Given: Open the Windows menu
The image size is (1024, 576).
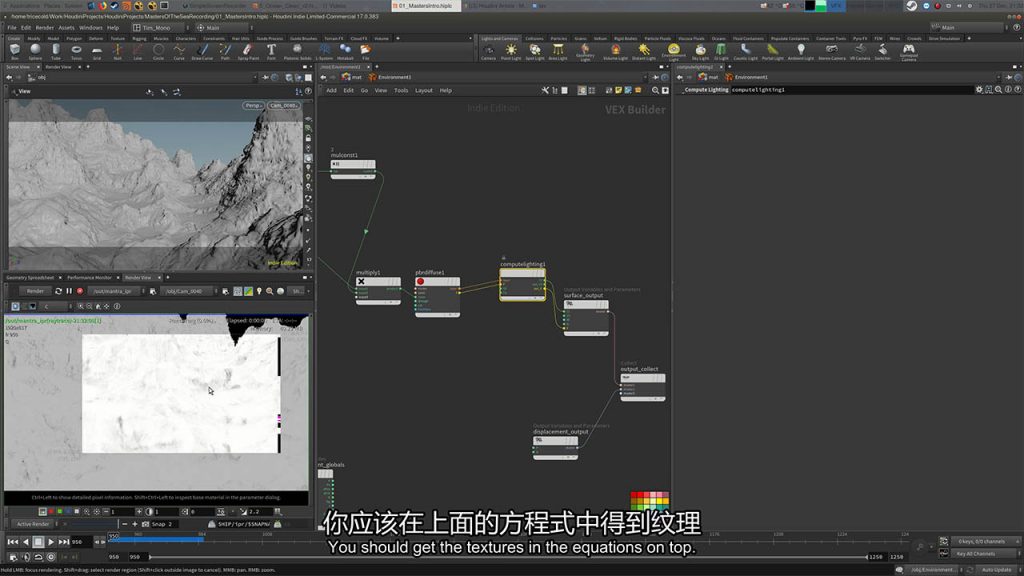Looking at the screenshot, I should [90, 28].
